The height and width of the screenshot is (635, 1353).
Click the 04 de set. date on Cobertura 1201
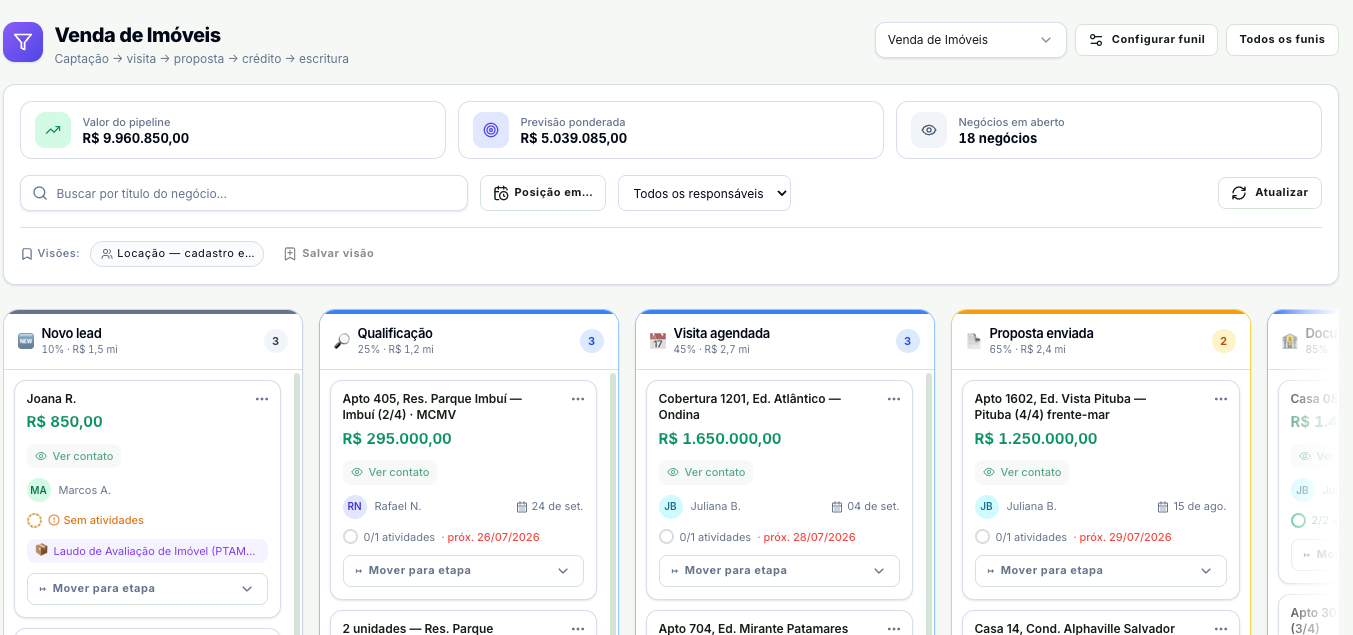pyautogui.click(x=866, y=506)
